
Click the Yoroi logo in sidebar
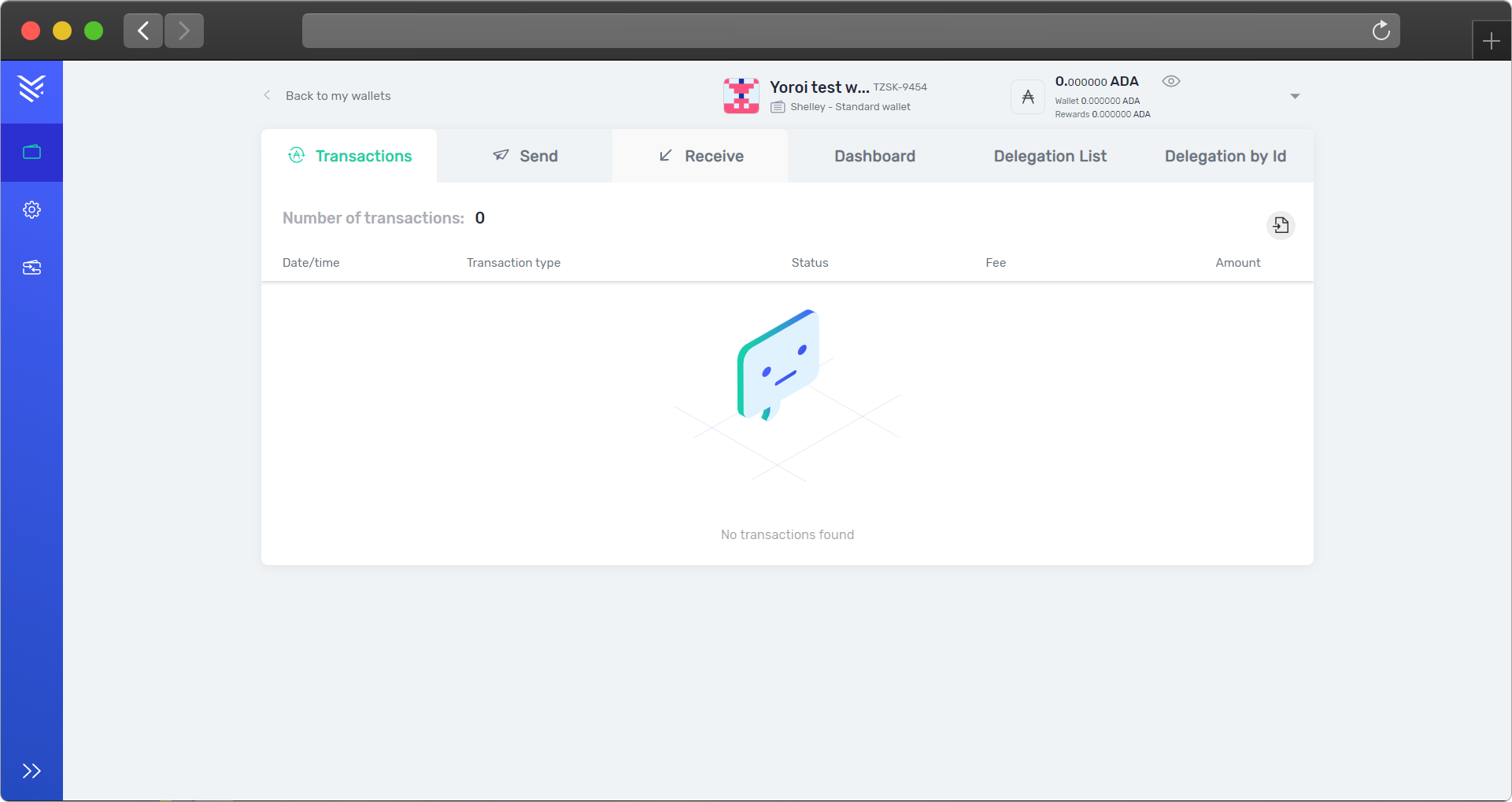click(31, 88)
